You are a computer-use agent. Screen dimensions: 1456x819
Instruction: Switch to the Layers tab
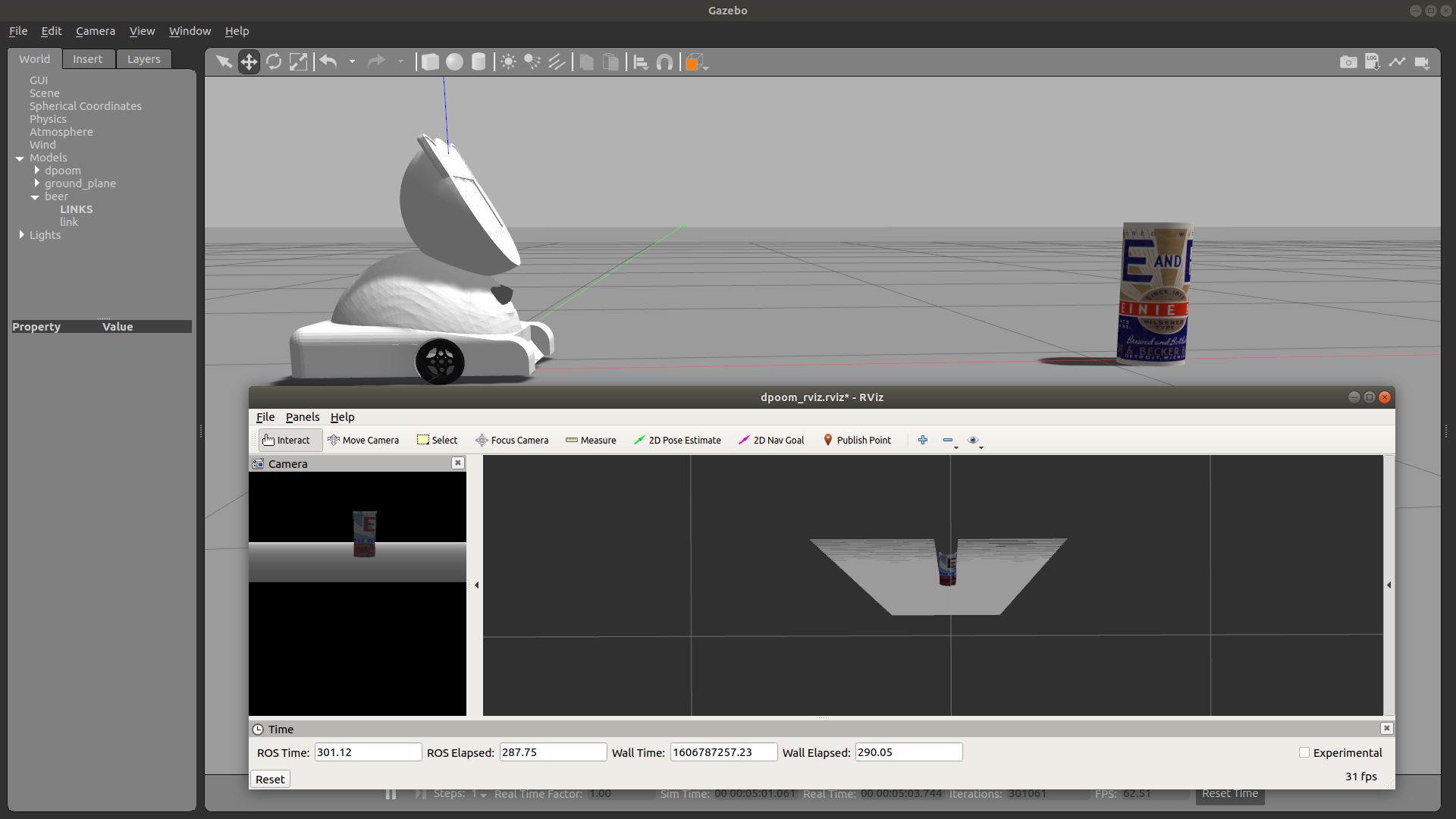[x=144, y=59]
